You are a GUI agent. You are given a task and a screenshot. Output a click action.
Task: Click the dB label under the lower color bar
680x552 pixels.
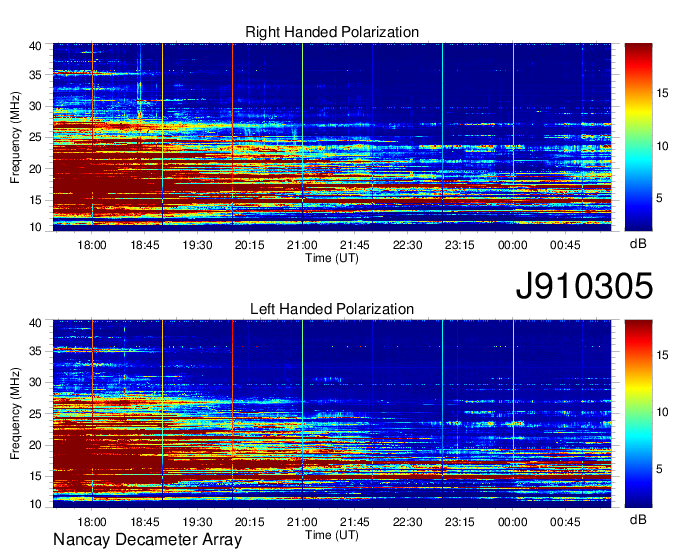[638, 519]
